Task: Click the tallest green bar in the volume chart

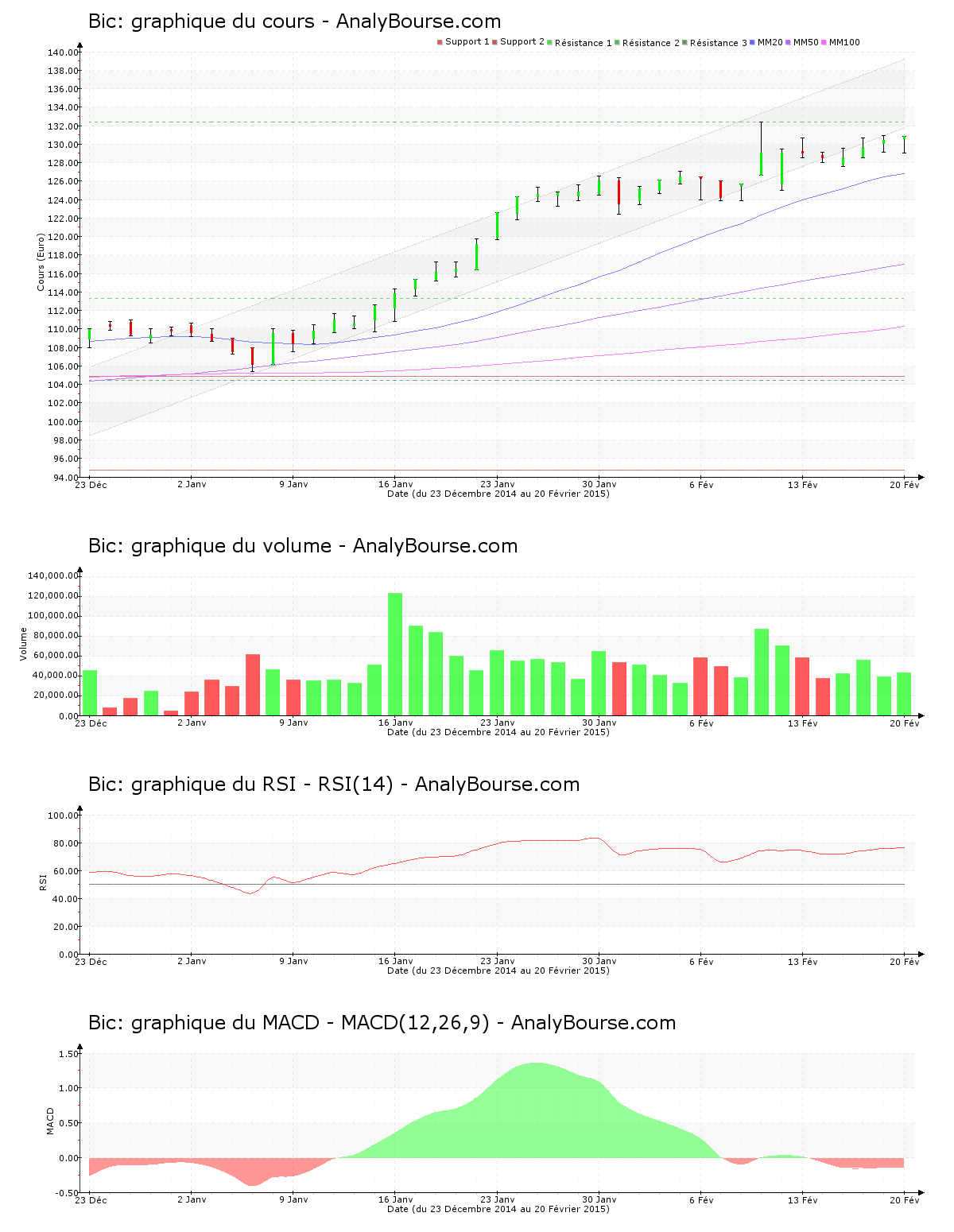Action: [395, 654]
